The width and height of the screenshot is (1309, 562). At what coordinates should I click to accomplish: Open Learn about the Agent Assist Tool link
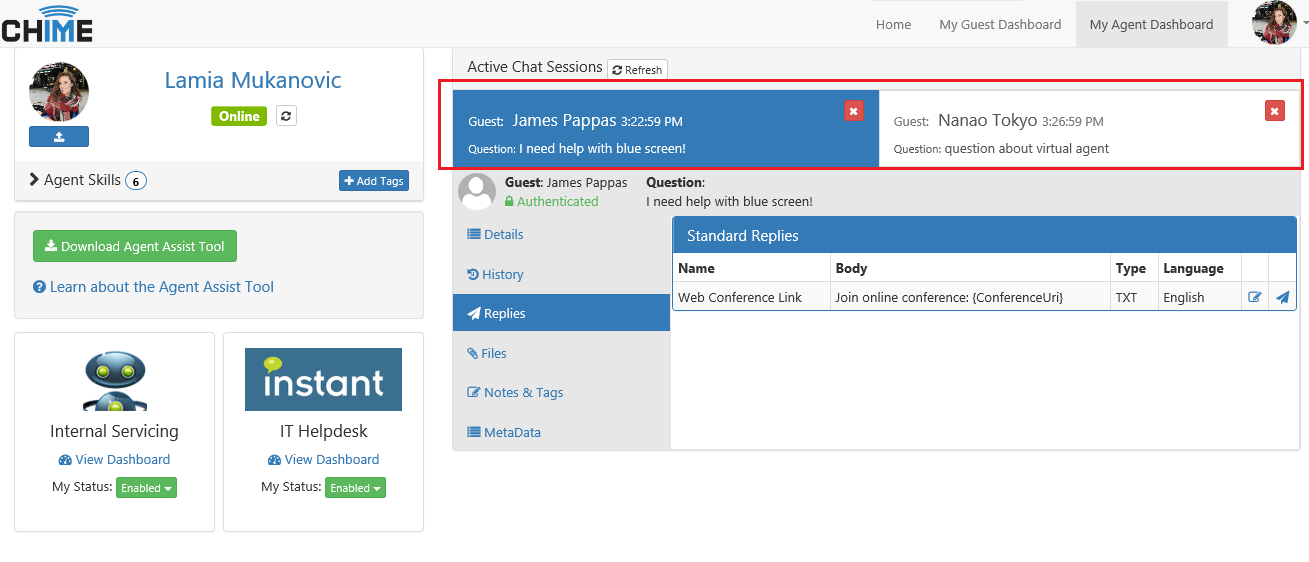[x=153, y=287]
